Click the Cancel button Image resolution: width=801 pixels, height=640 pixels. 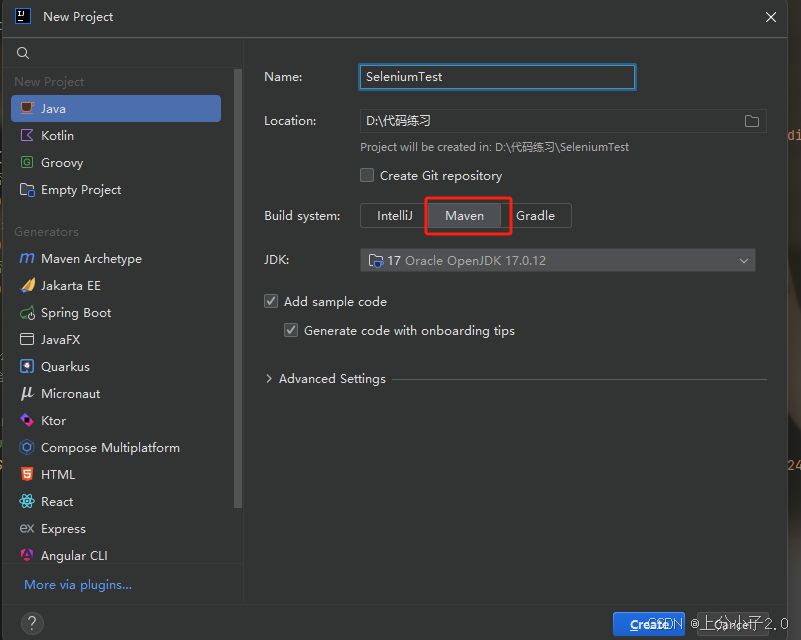pos(733,624)
